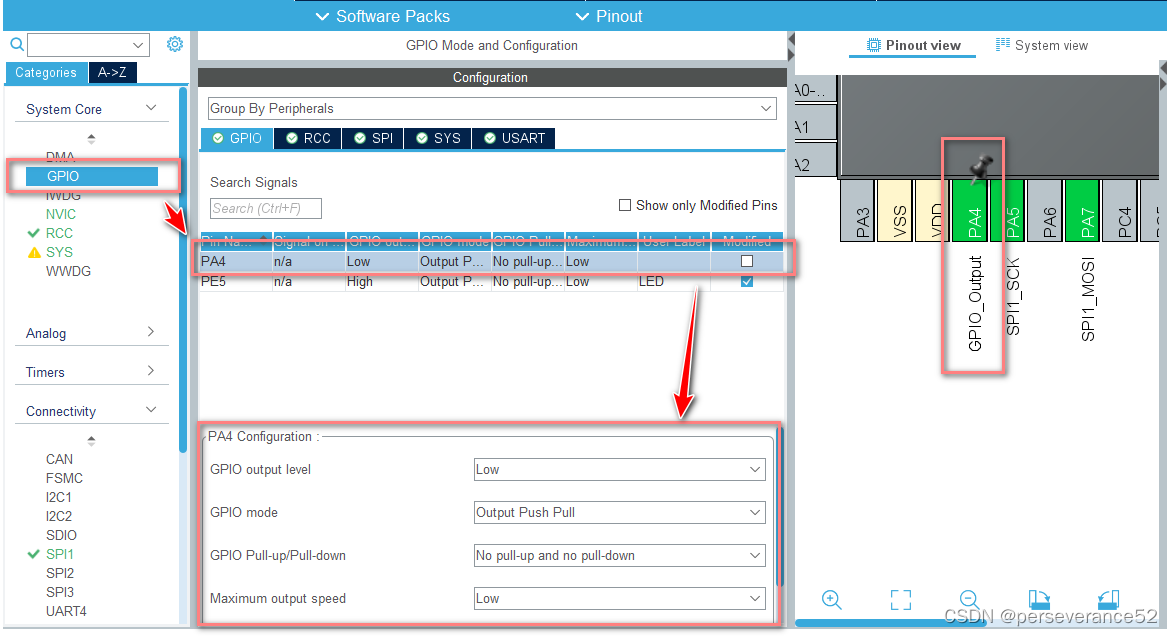Select CAN under Connectivity
The image size is (1172, 636).
(x=59, y=460)
